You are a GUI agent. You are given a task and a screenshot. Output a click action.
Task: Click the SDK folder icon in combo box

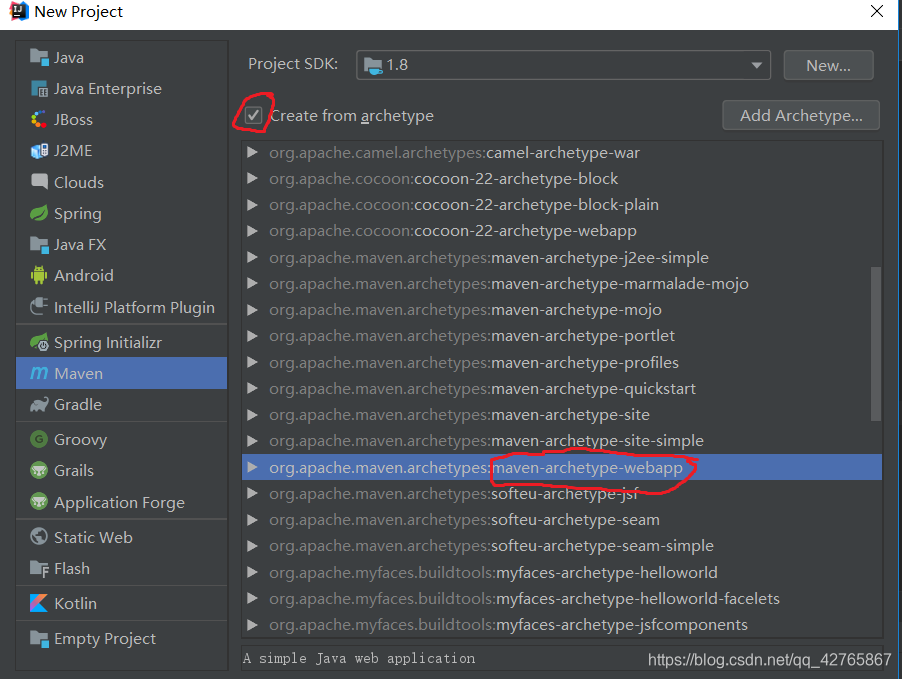373,65
